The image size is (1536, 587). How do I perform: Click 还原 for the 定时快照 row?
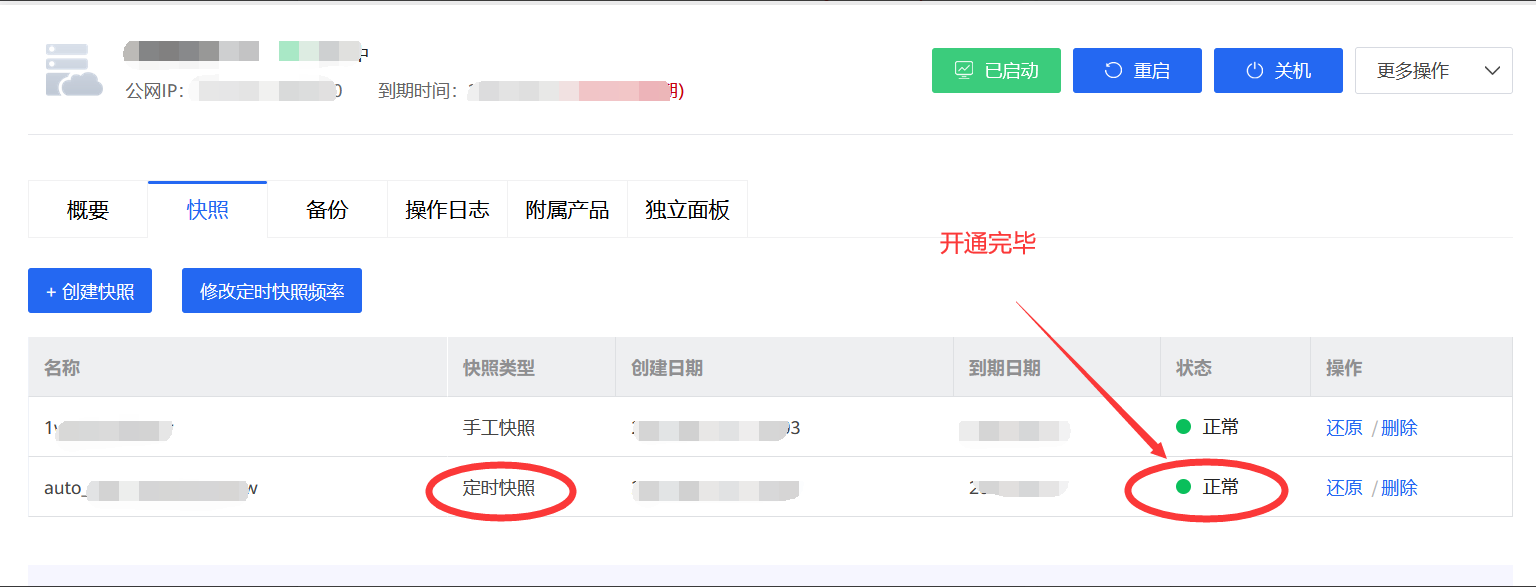[1344, 488]
